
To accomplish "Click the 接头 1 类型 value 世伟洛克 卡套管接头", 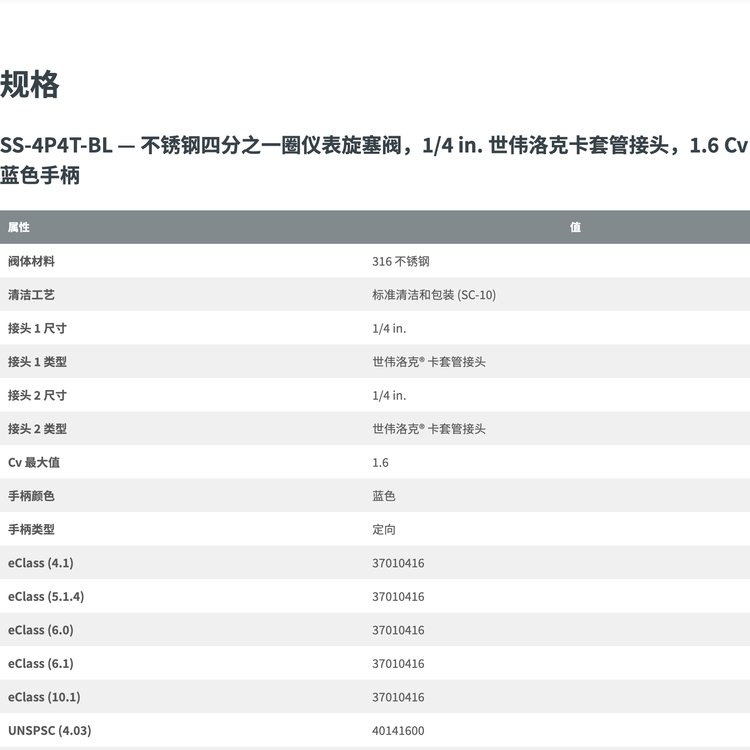I will pyautogui.click(x=429, y=362).
